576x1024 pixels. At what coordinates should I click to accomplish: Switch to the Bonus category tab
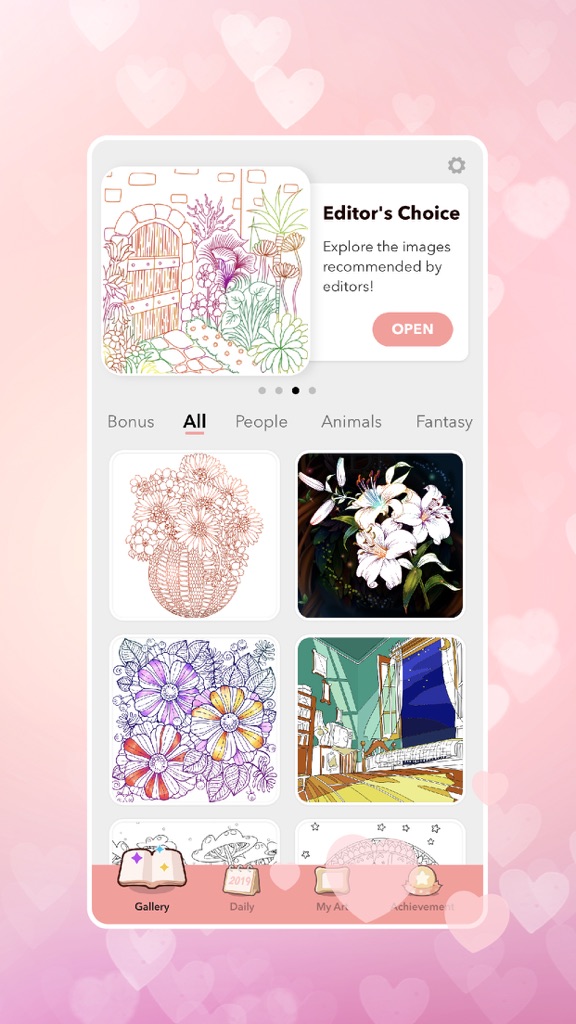[x=131, y=422]
